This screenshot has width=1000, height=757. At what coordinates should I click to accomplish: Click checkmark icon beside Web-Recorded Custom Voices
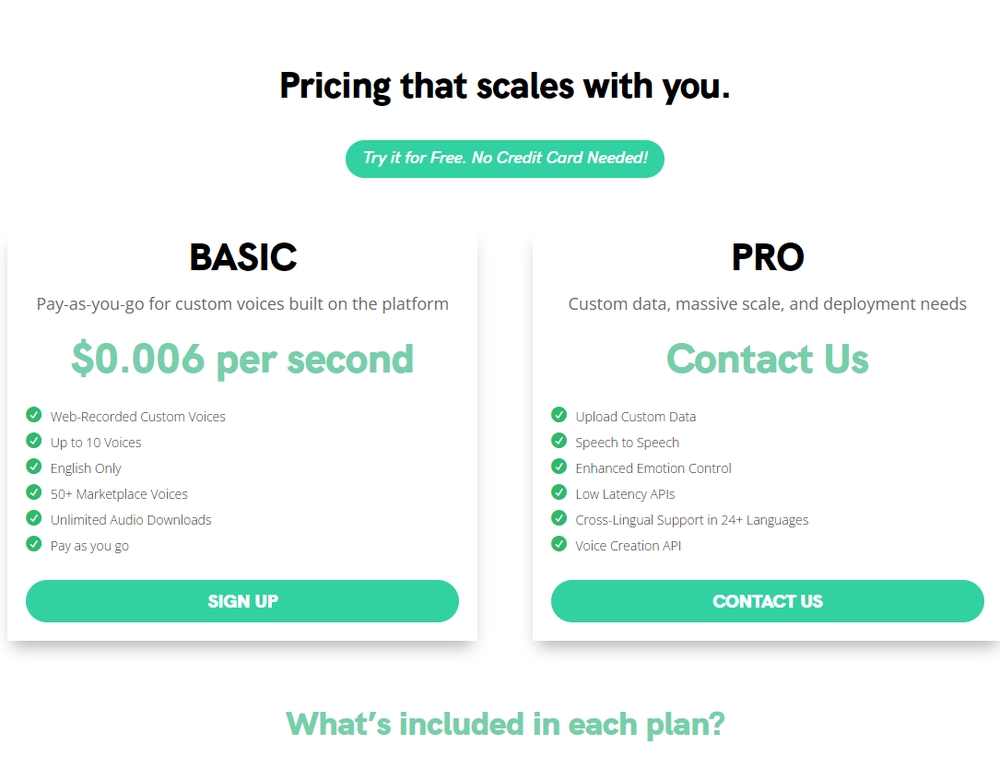(34, 415)
